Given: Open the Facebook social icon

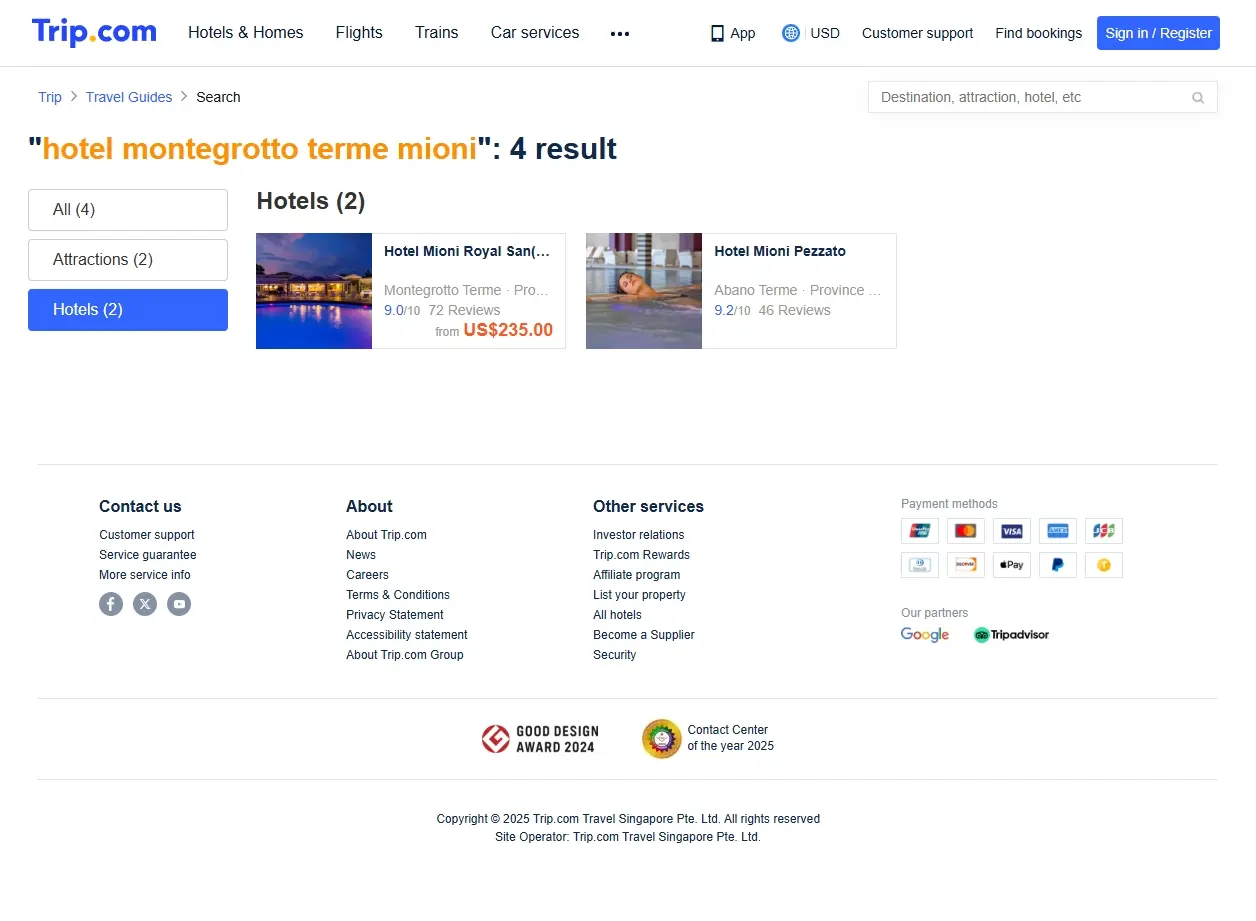Looking at the screenshot, I should point(111,604).
